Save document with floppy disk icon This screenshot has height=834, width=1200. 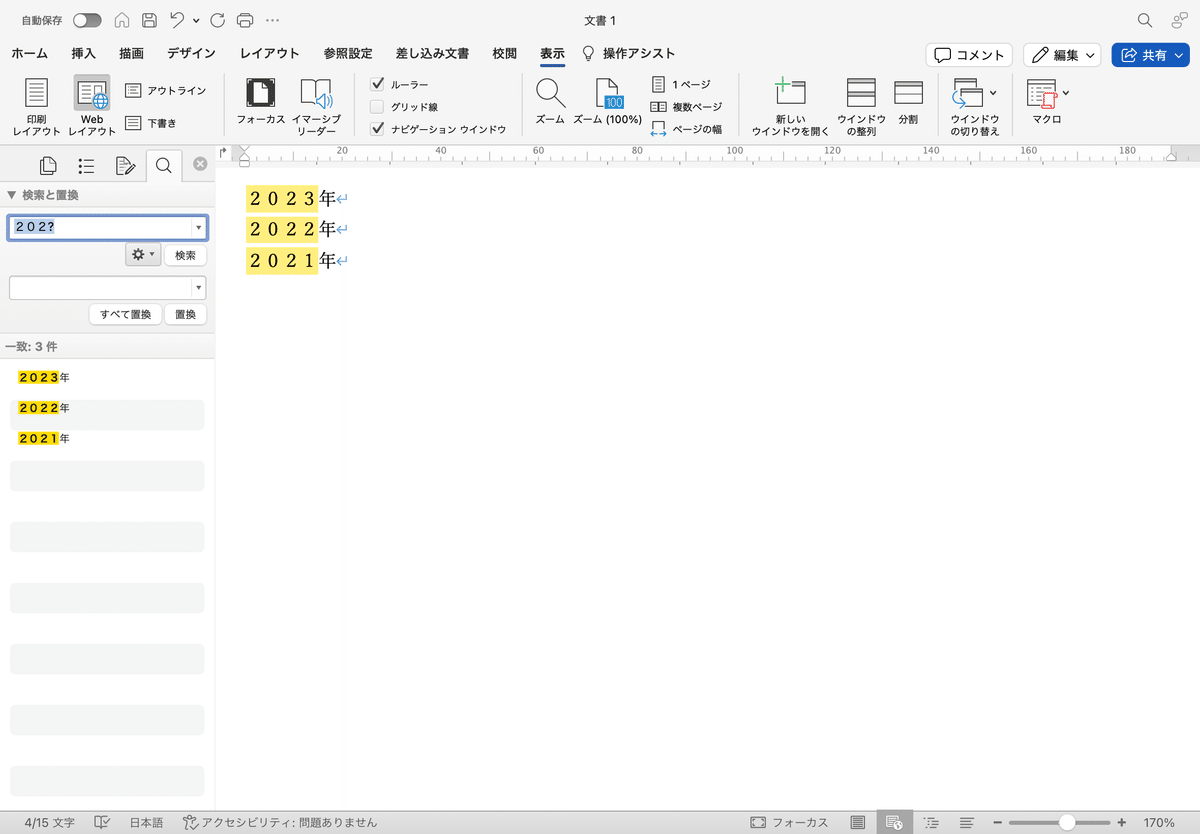click(148, 20)
